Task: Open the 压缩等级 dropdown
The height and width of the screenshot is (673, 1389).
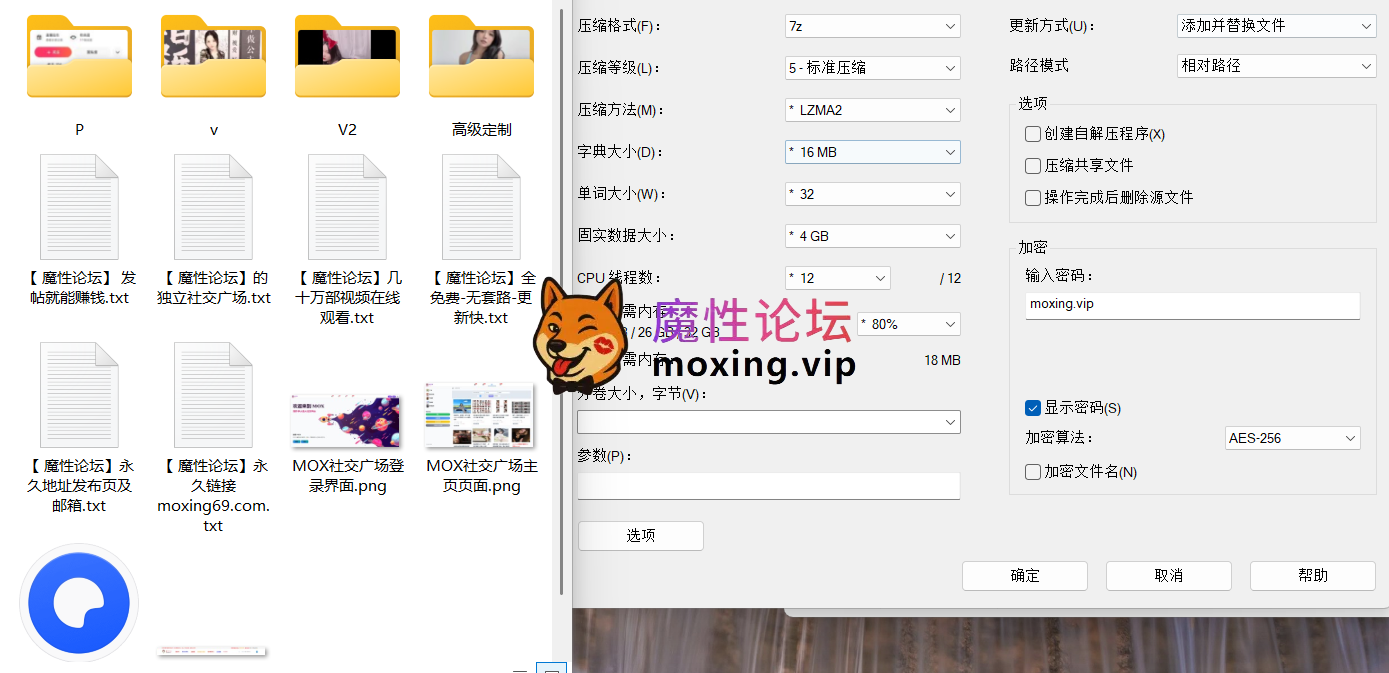Action: (x=873, y=68)
